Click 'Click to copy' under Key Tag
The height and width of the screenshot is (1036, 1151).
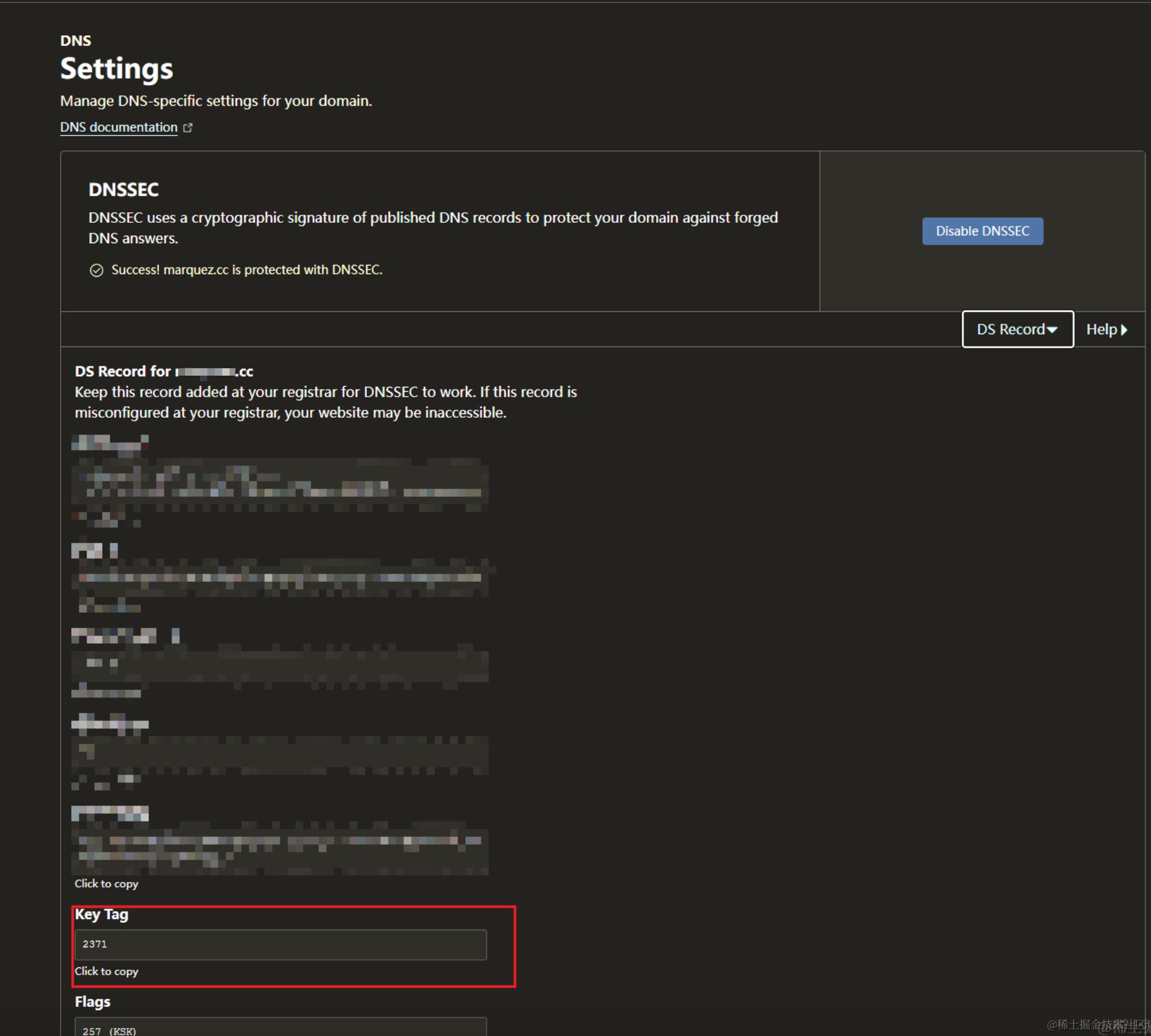tap(106, 972)
